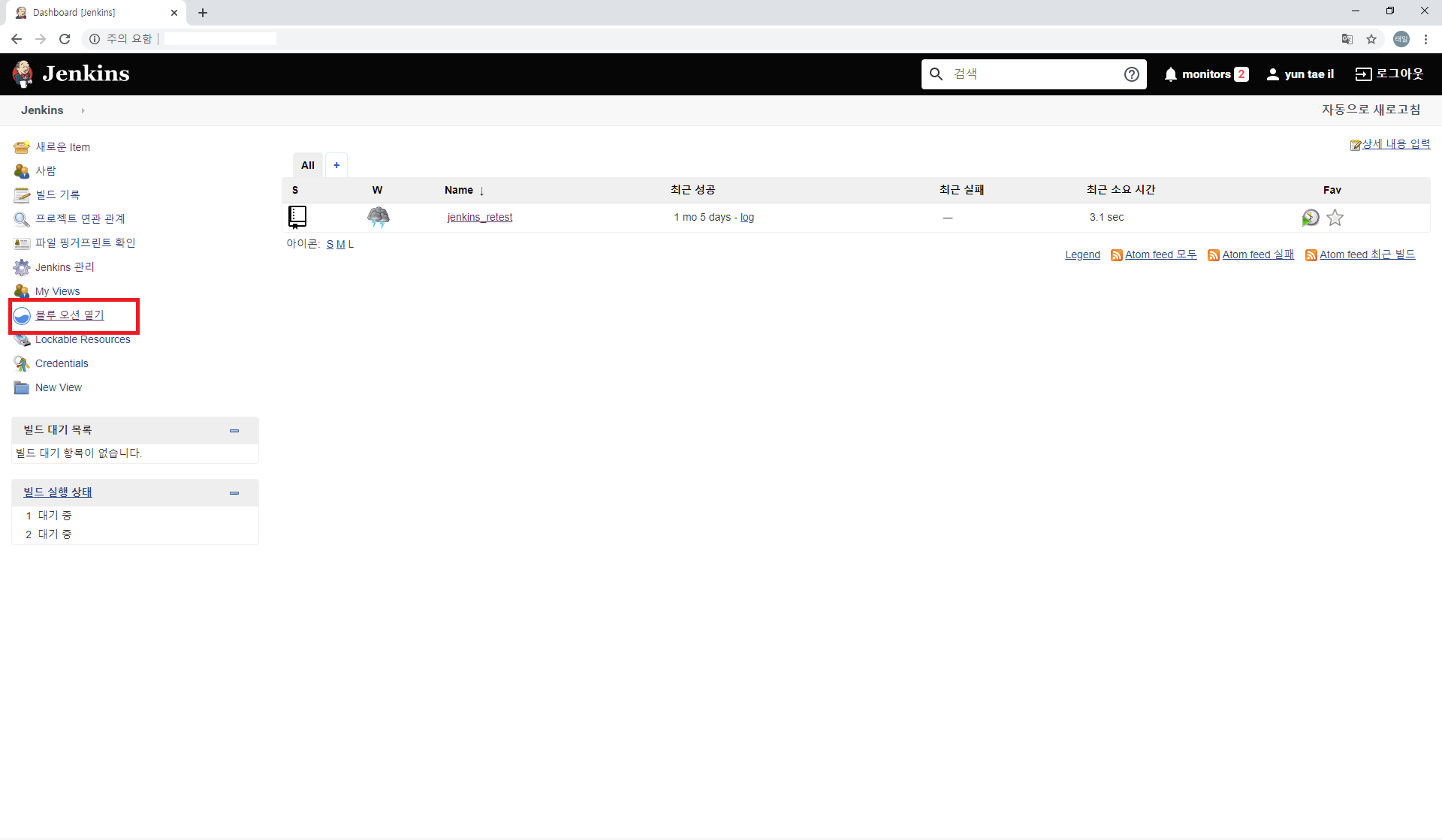The height and width of the screenshot is (840, 1442).
Task: Click the 사람 people icon
Action: point(22,171)
